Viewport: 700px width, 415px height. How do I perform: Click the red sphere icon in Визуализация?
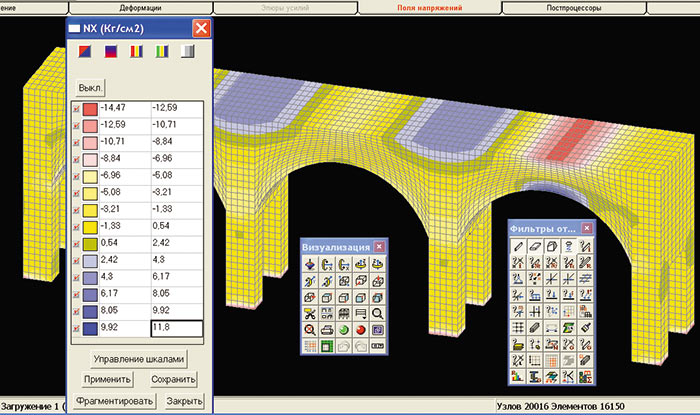(x=360, y=329)
